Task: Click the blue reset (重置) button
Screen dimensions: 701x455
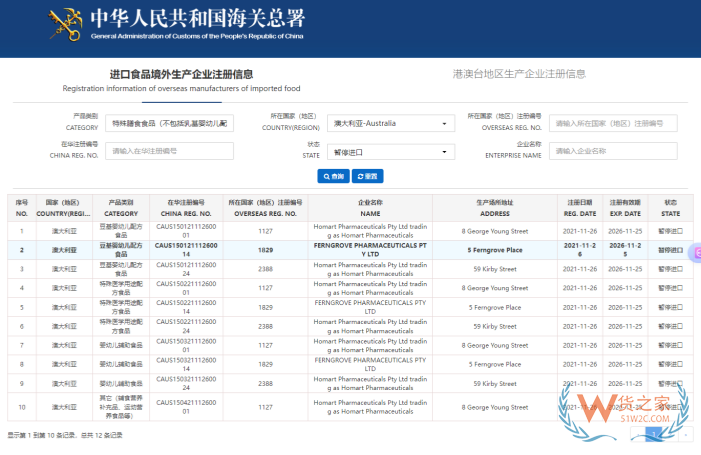Action: (367, 176)
